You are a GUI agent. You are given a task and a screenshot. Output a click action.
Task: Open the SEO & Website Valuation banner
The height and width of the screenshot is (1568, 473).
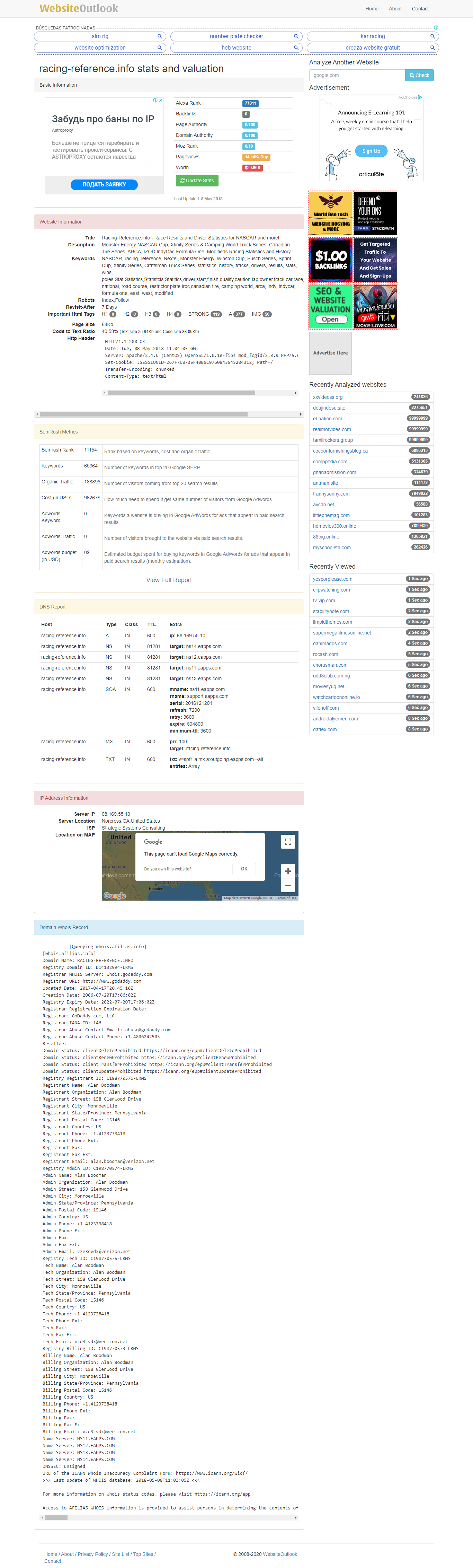[x=331, y=307]
